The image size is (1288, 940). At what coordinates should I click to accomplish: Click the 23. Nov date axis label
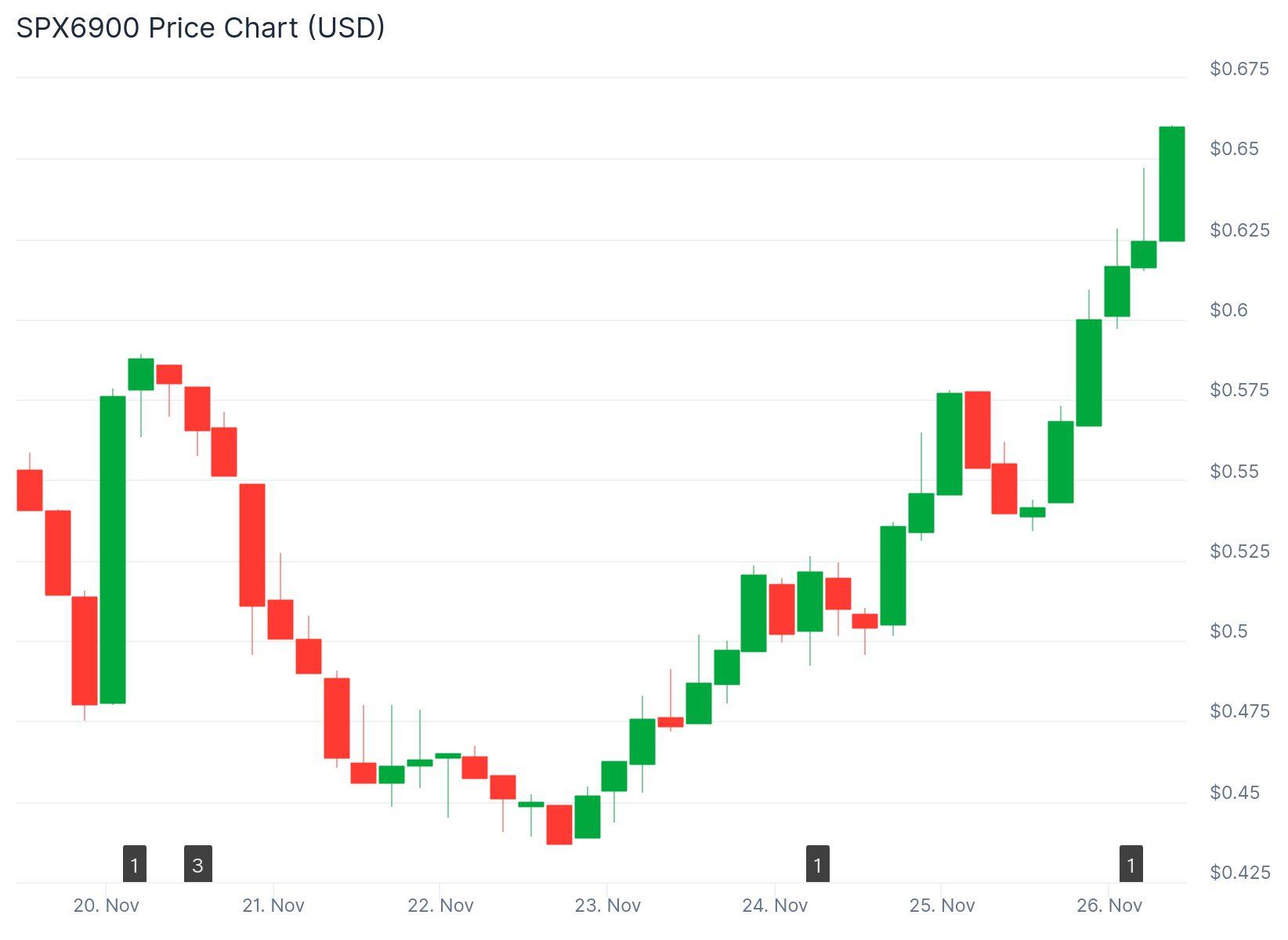[x=607, y=906]
